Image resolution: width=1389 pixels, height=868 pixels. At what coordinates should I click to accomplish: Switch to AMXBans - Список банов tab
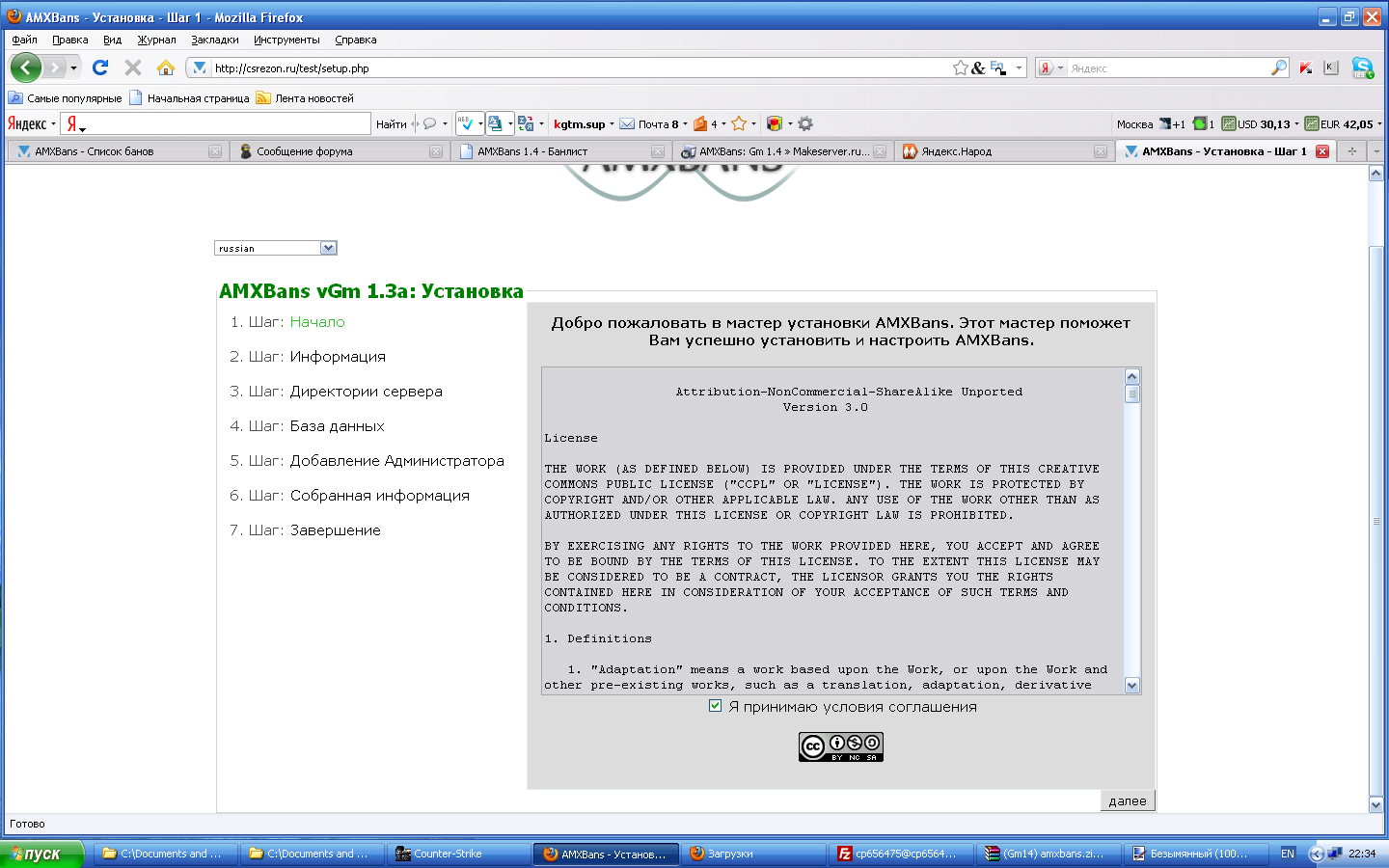119,151
